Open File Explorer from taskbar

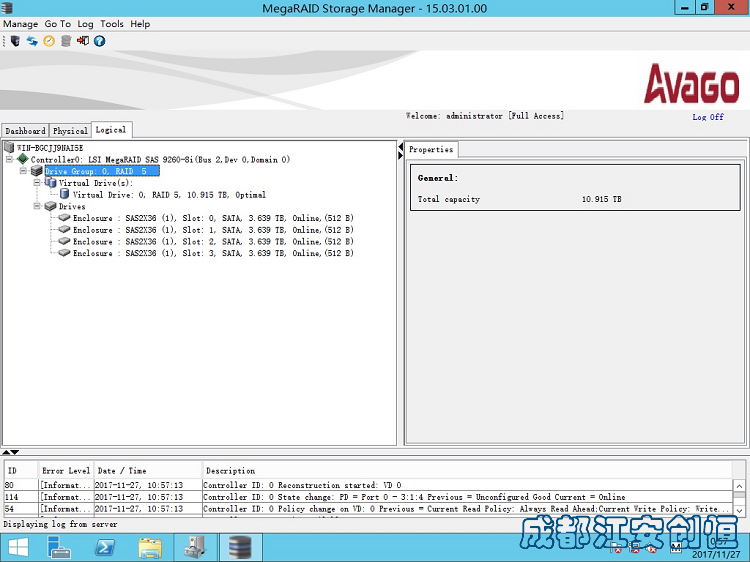tap(150, 548)
